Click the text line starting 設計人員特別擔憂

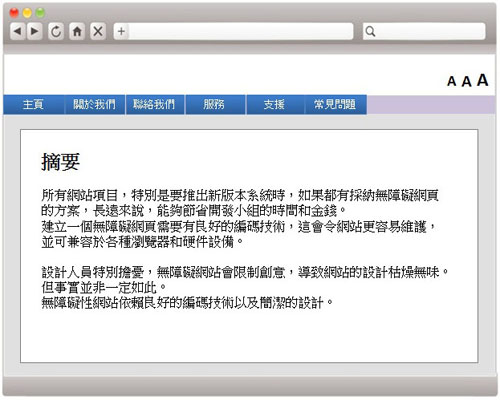tap(245, 272)
